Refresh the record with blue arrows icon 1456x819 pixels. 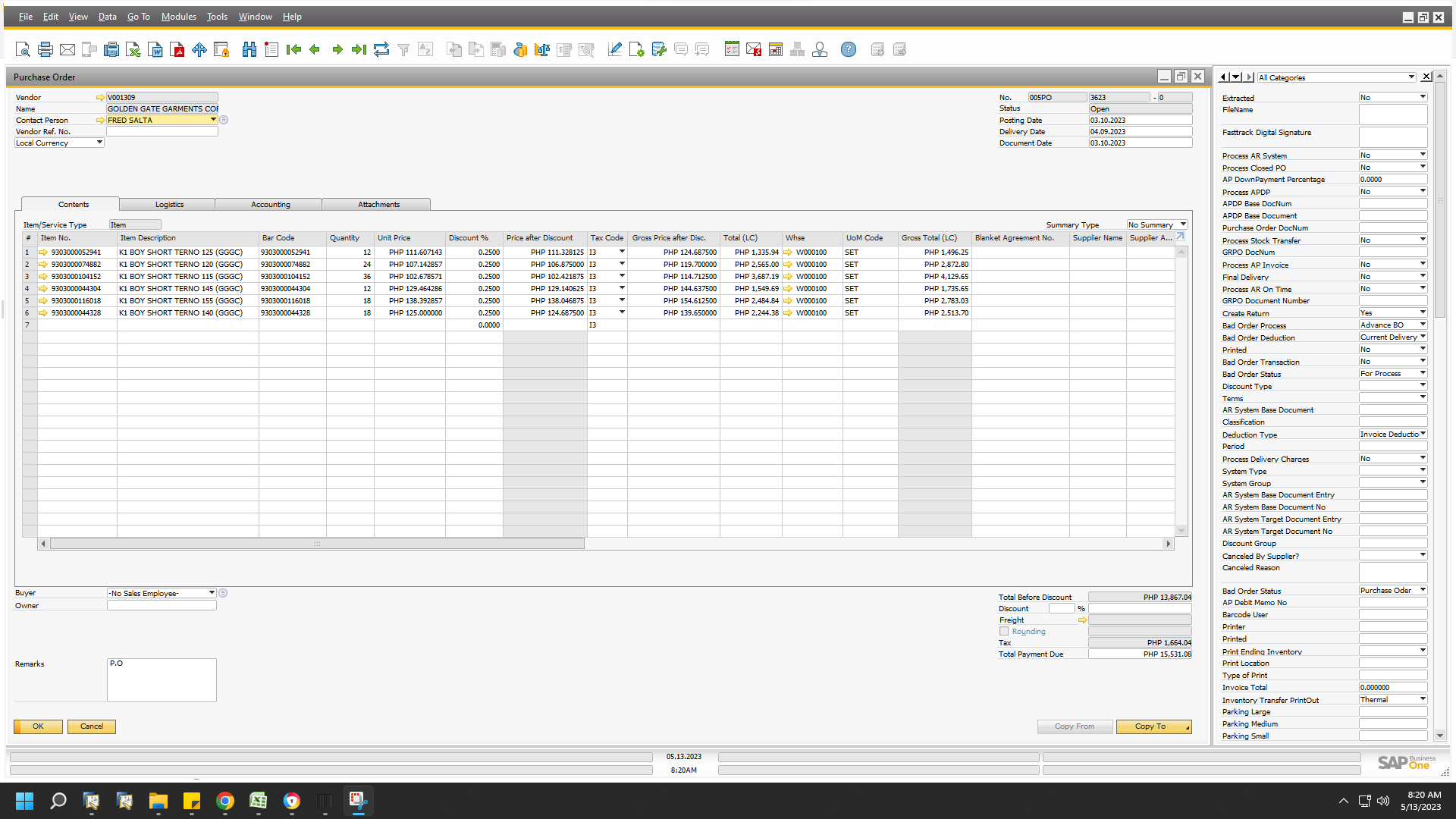381,49
